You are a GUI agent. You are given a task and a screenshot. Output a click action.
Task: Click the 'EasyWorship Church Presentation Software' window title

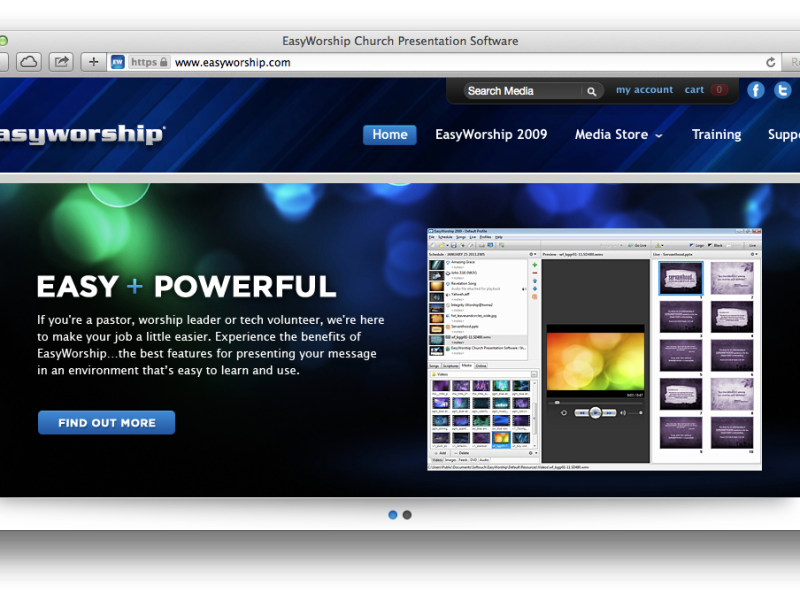click(x=400, y=41)
